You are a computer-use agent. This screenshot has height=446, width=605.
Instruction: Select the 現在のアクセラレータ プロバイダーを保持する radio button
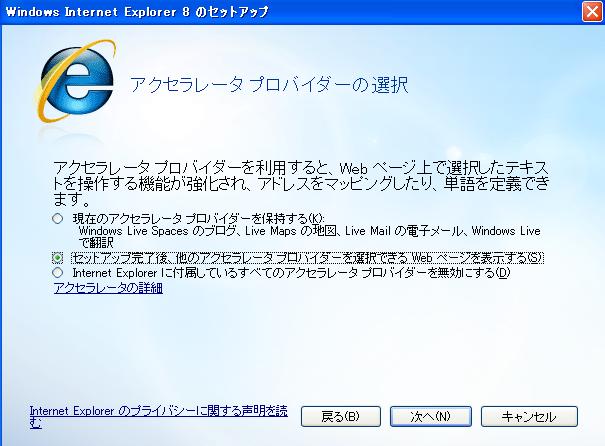tap(57, 219)
